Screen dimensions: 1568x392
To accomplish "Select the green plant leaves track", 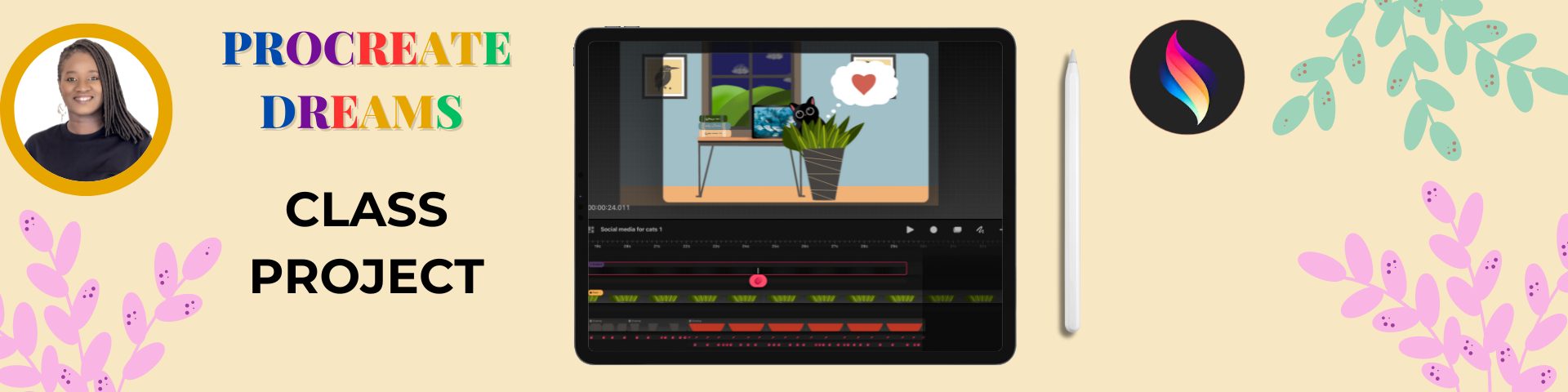I will (795, 298).
